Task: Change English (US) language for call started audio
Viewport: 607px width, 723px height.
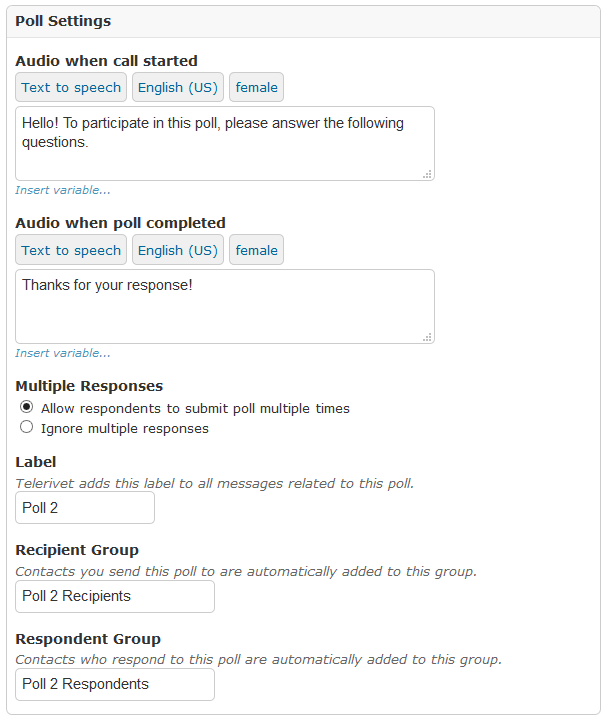Action: [x=178, y=87]
